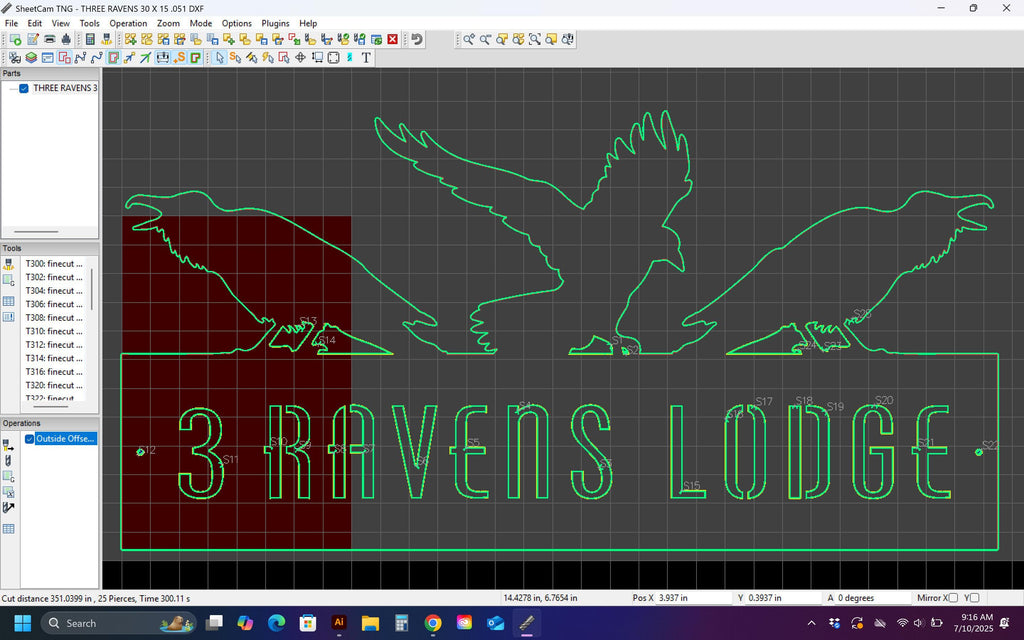Select the arrow pointer Edit tool
1024x640 pixels.
coord(219,57)
